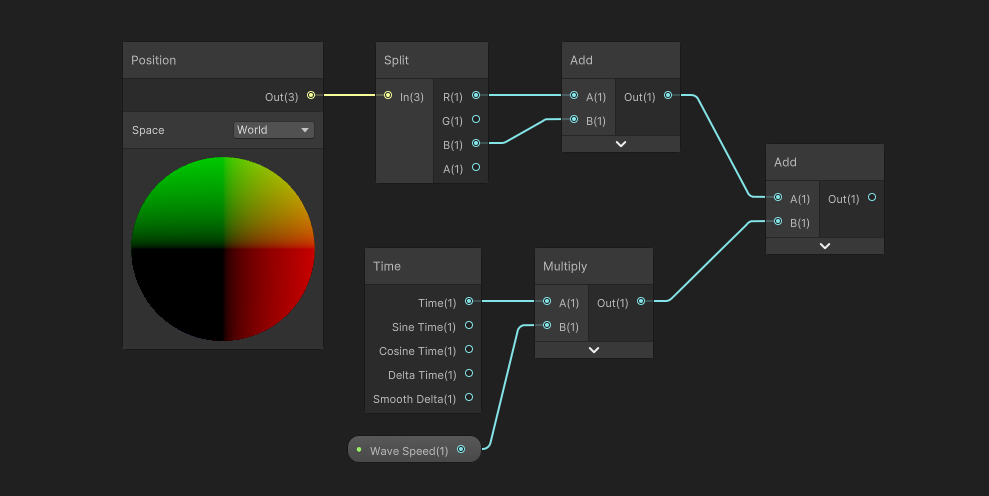The height and width of the screenshot is (496, 989).
Task: Click the Sine Time(1) output port
Action: 469,326
